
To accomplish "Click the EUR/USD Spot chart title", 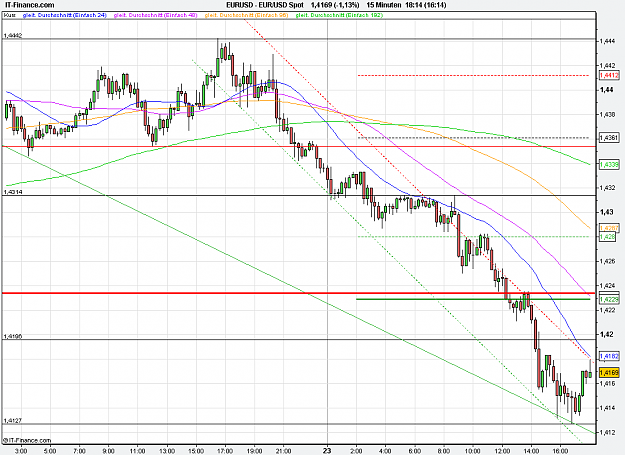I will pyautogui.click(x=265, y=5).
